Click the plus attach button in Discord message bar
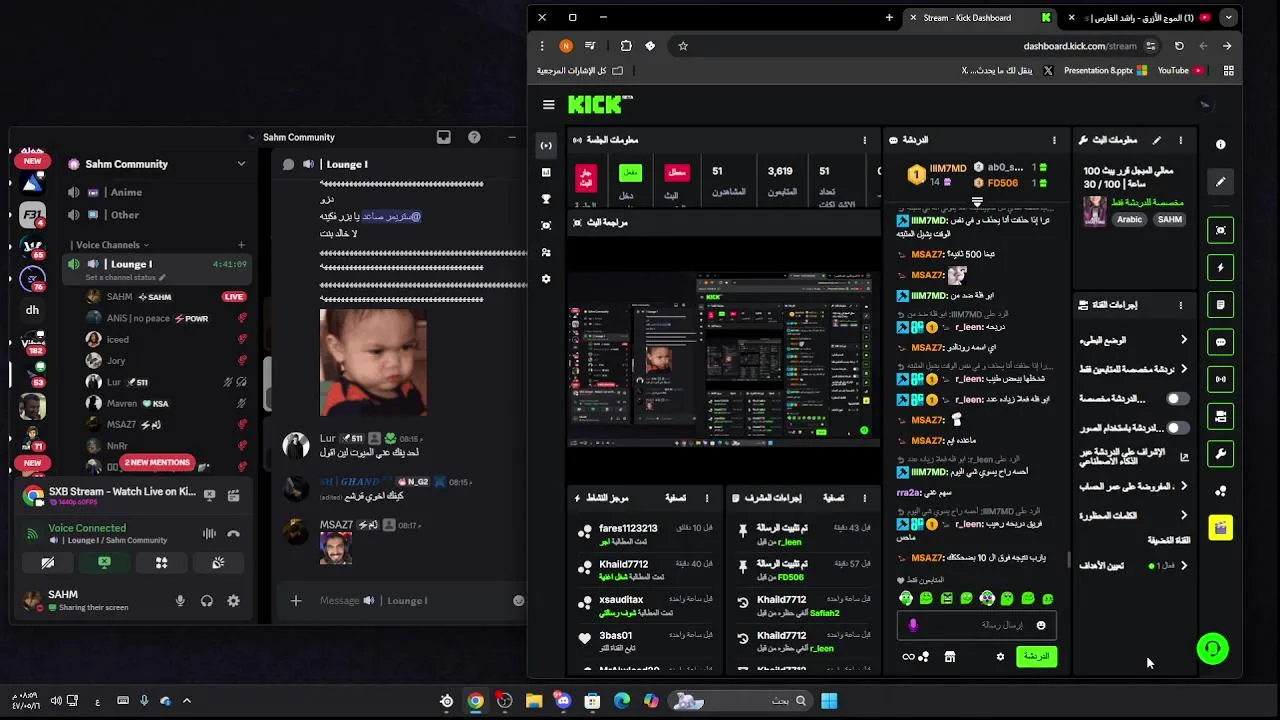The image size is (1280, 720). click(295, 600)
